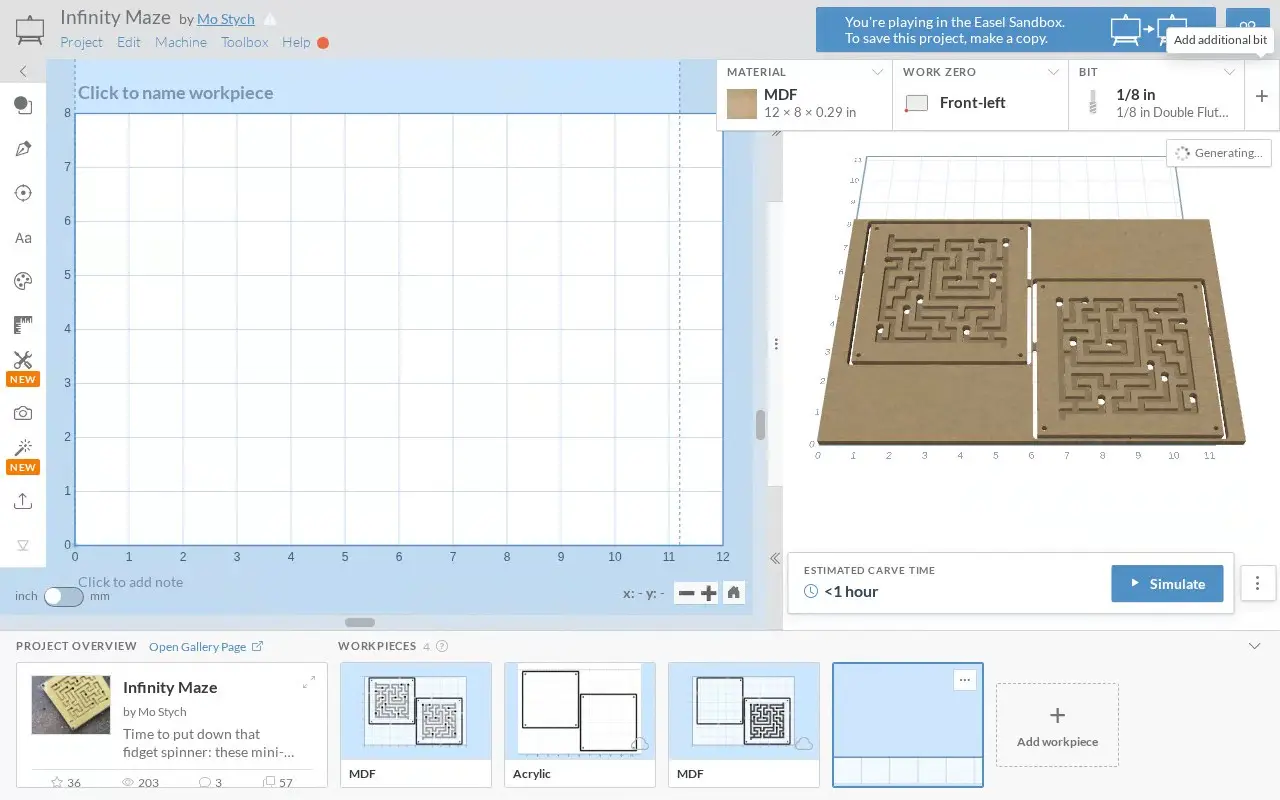The width and height of the screenshot is (1280, 800).
Task: Open the scissors tool marked NEW
Action: 23,361
